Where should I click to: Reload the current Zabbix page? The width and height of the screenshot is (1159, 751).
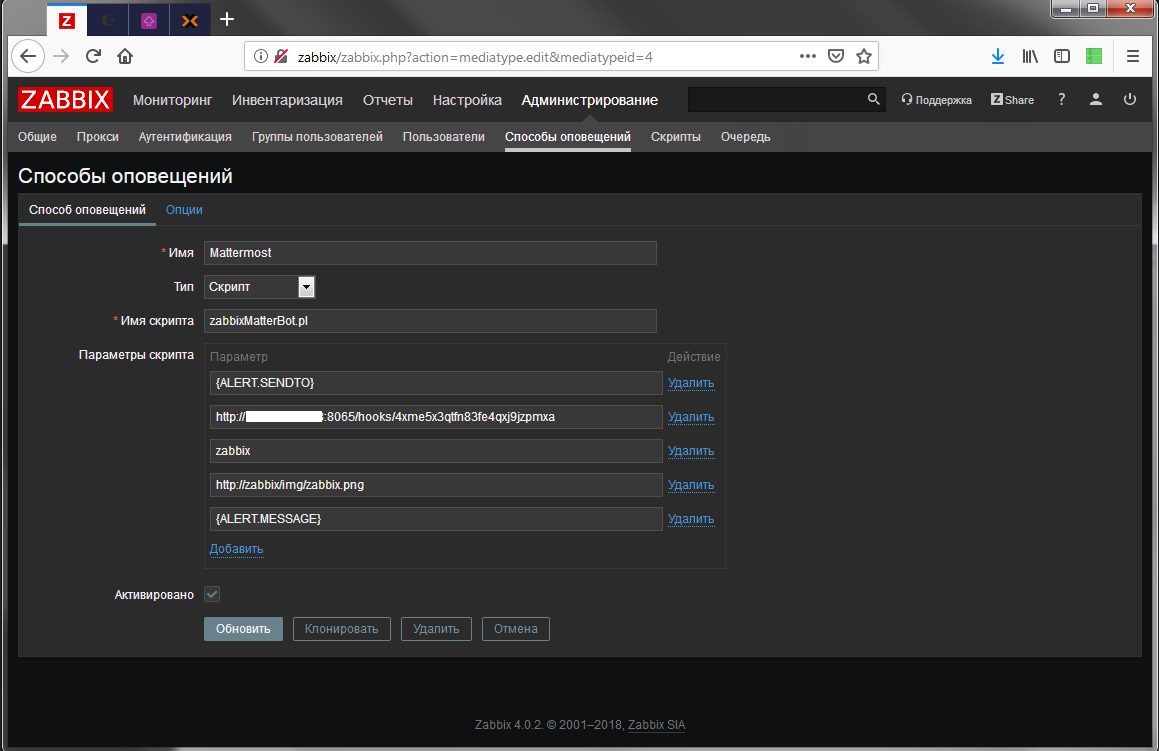93,56
